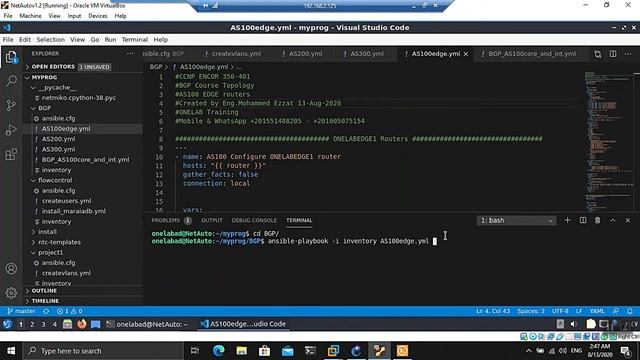Open the Extensions view
640x360 pixels.
pyautogui.click(x=11, y=154)
